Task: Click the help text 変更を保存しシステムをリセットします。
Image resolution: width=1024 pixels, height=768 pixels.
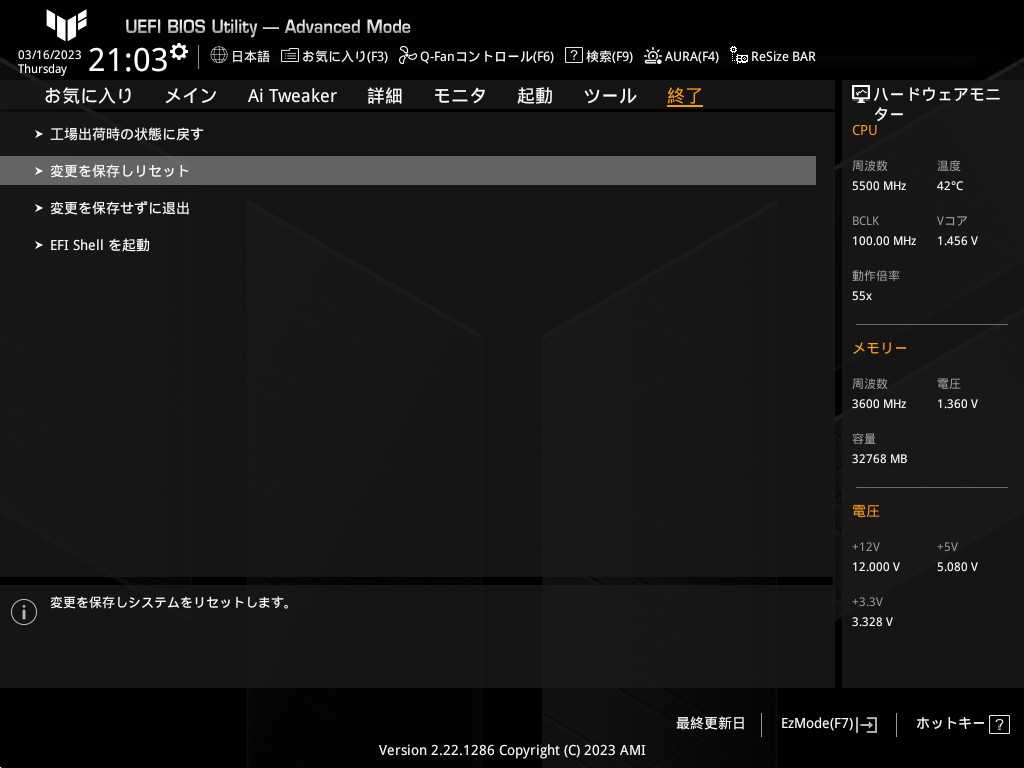Action: click(171, 602)
